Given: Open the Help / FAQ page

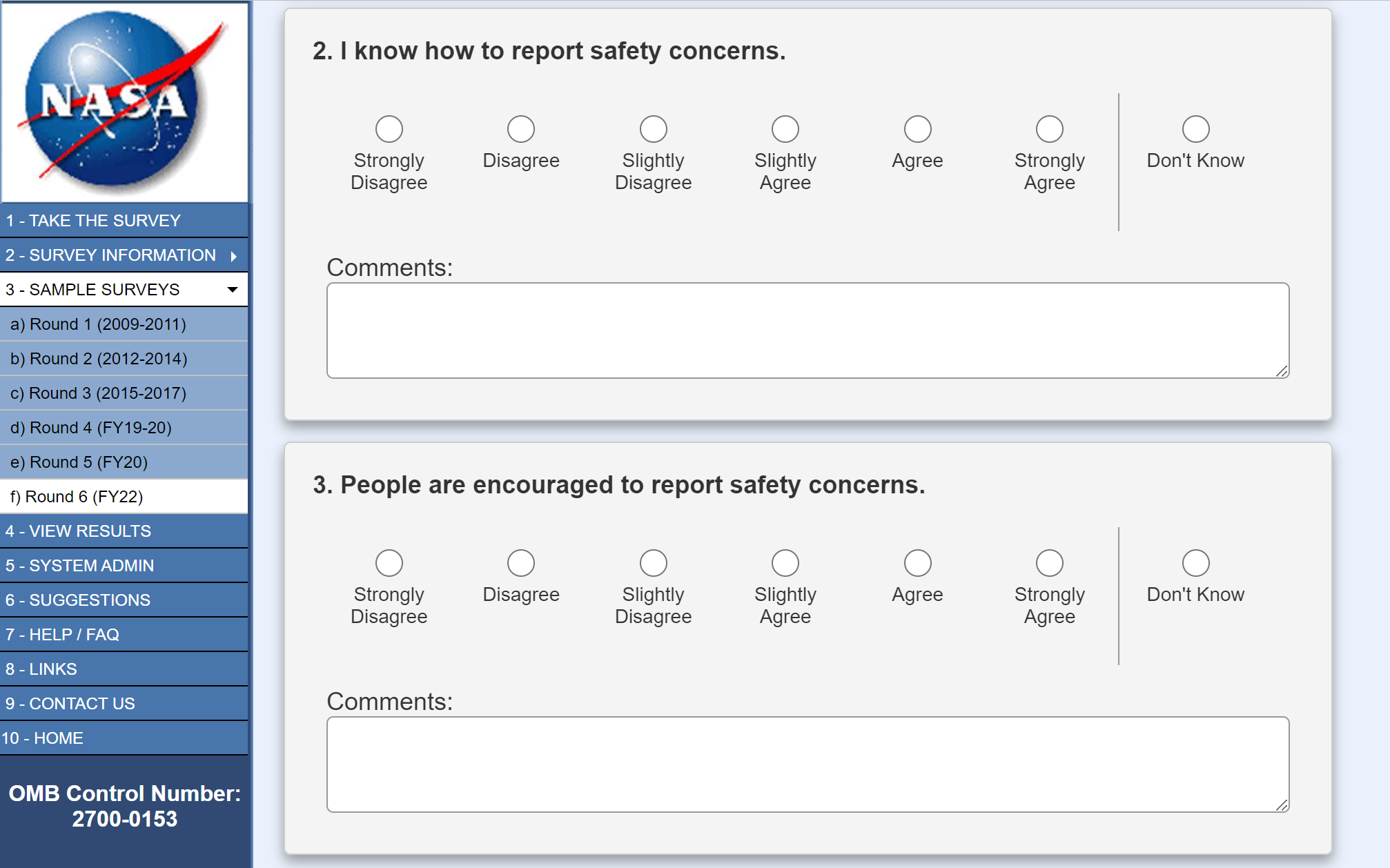Looking at the screenshot, I should (62, 635).
